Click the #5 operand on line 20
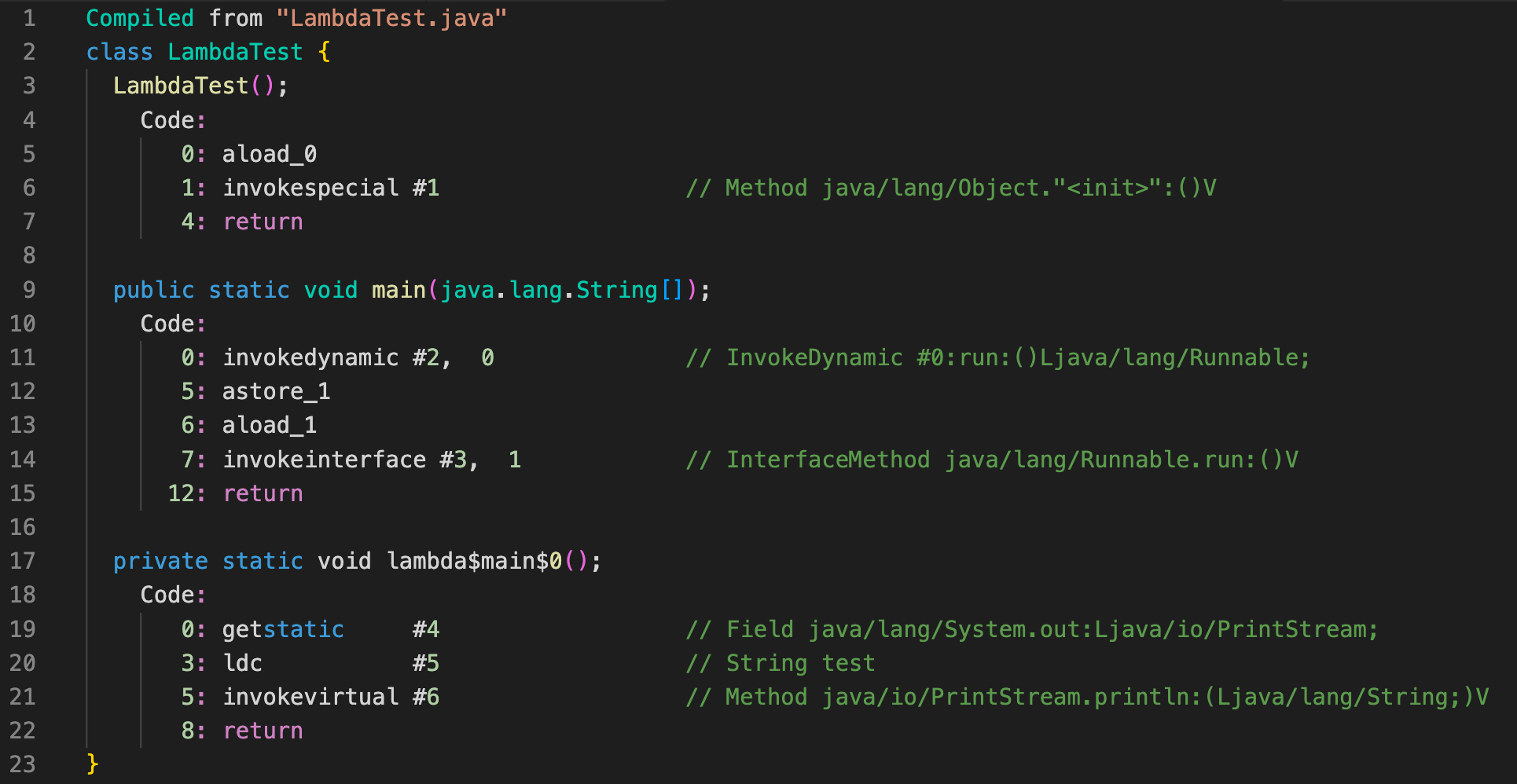 (426, 663)
